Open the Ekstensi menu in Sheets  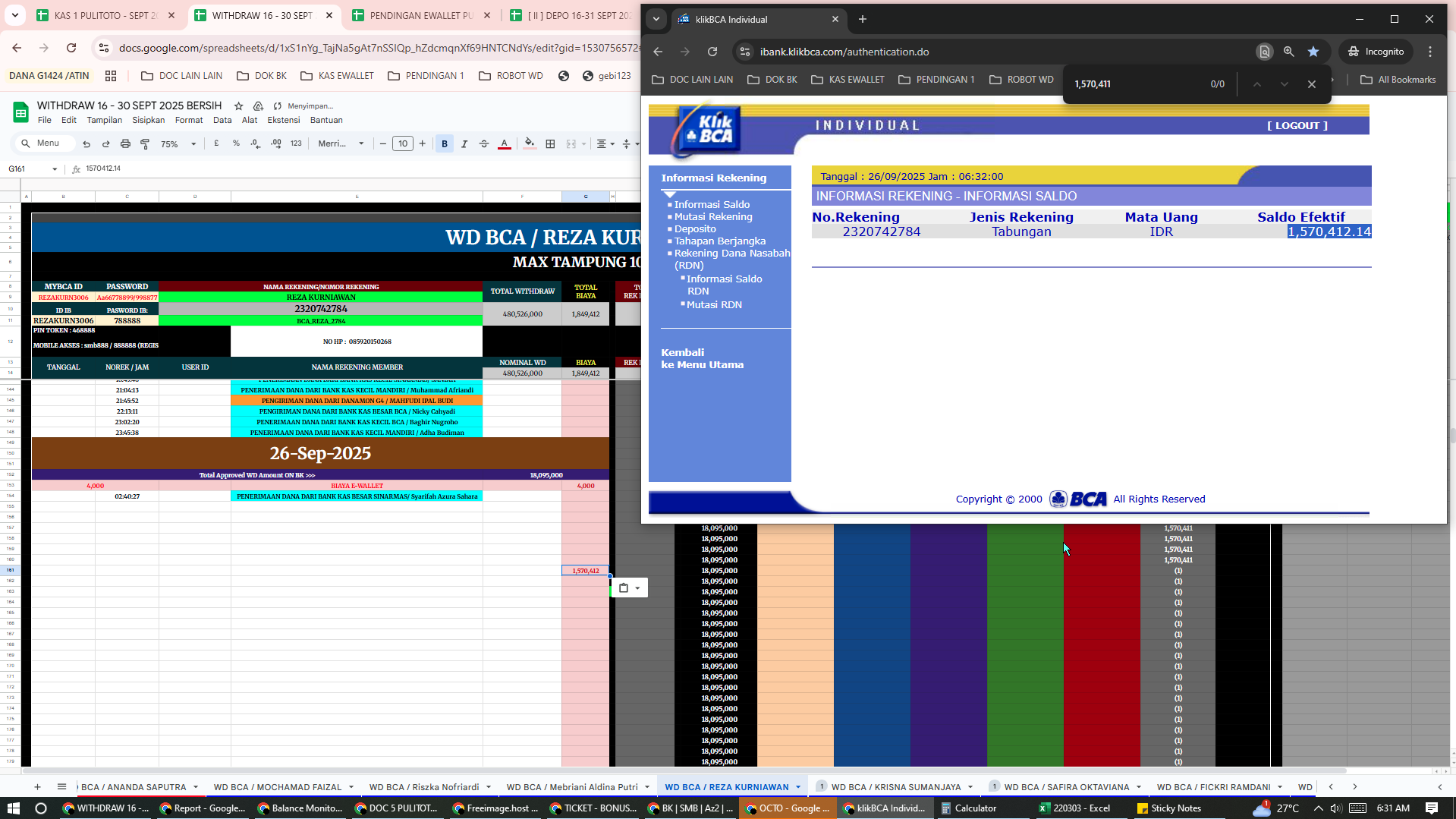pos(284,120)
